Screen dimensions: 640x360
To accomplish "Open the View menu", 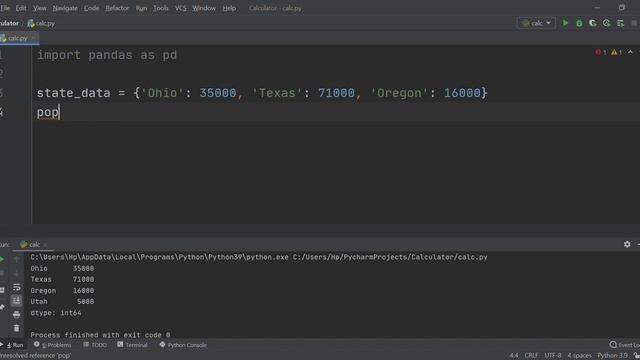I will [x=40, y=8].
